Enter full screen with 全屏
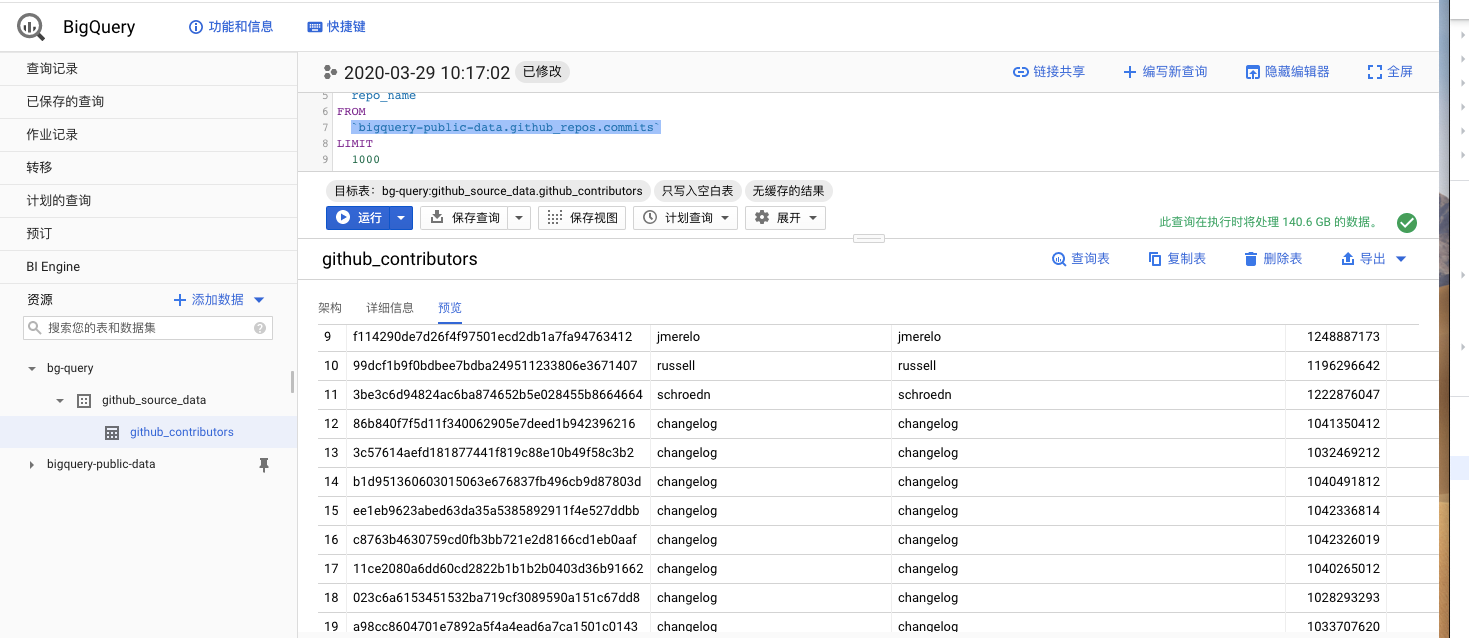The image size is (1469, 638). pyautogui.click(x=1390, y=72)
